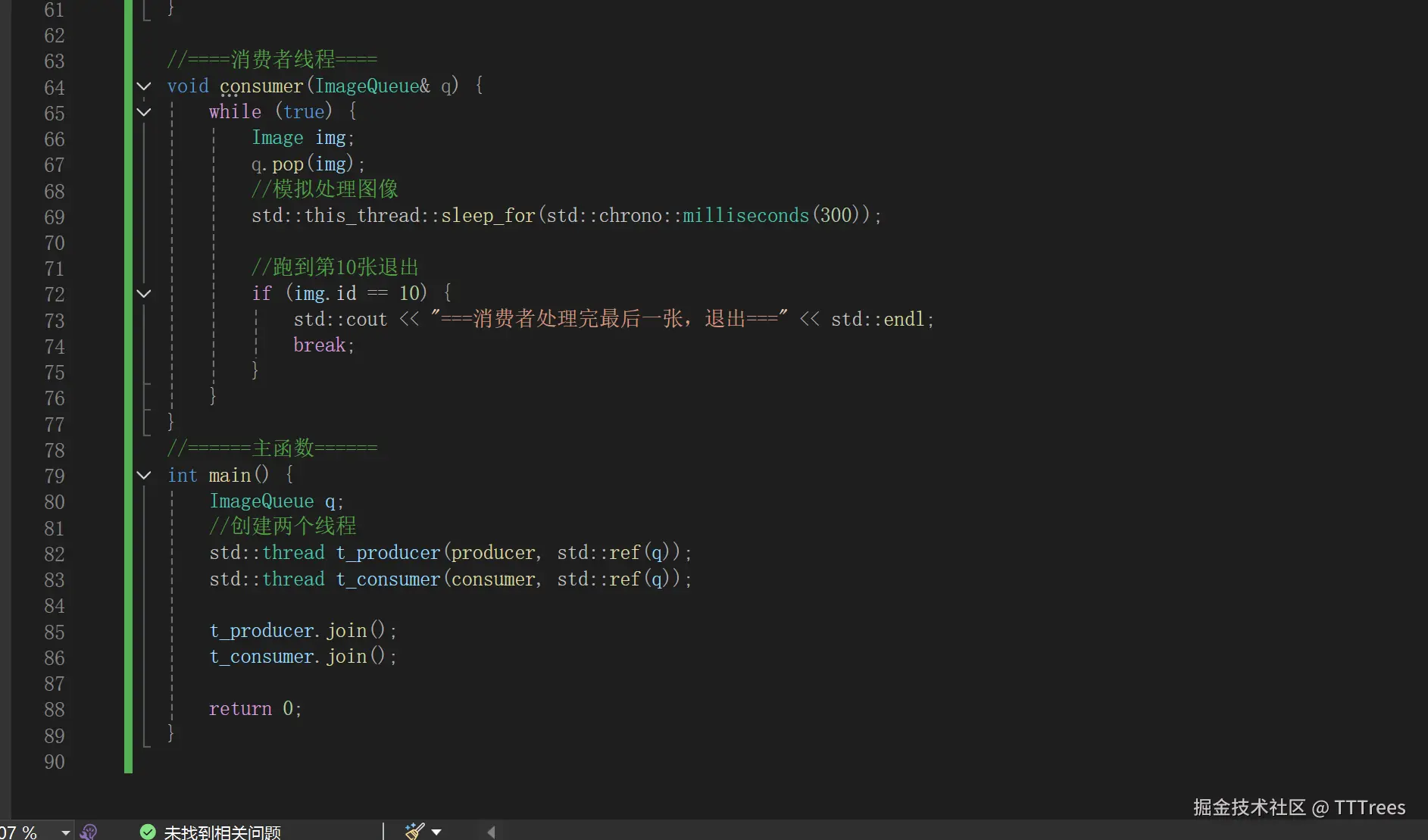Click the zoom percentage value field
Image resolution: width=1428 pixels, height=840 pixels.
tap(19, 832)
